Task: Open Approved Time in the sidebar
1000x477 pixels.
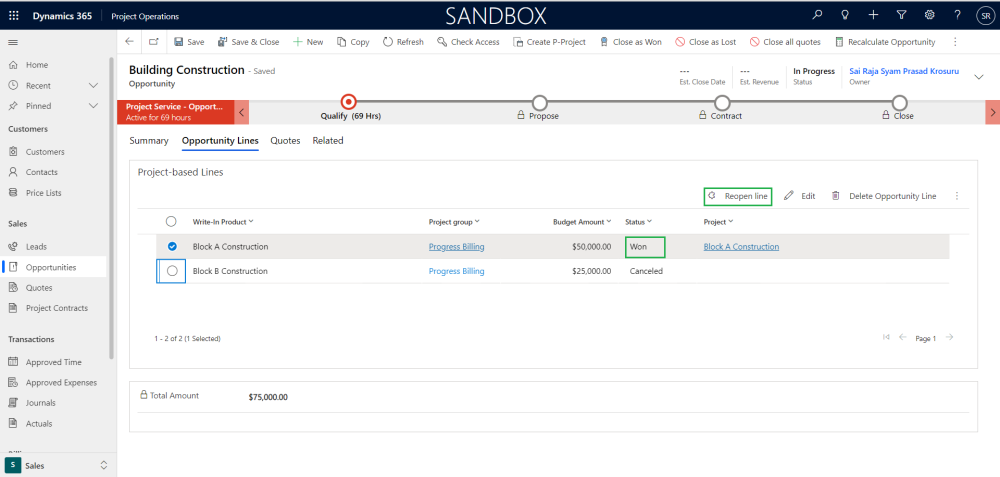Action: [54, 362]
